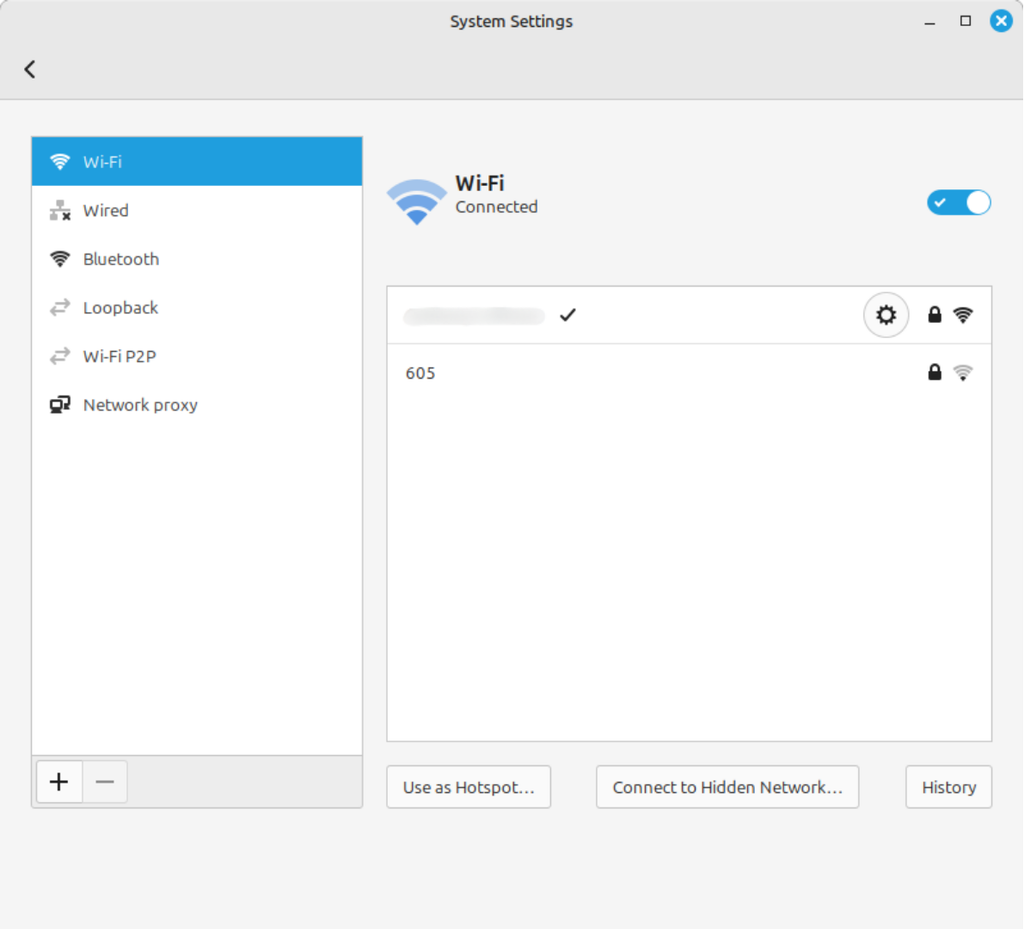Select the blurred connected network row
1024x929 pixels.
coord(689,315)
